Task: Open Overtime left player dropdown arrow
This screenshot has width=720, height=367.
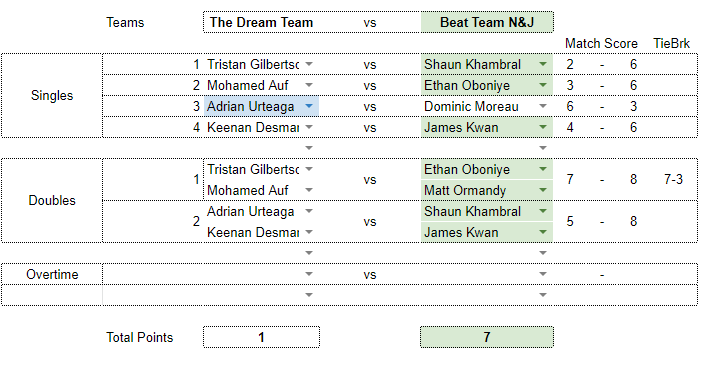Action: click(x=309, y=275)
